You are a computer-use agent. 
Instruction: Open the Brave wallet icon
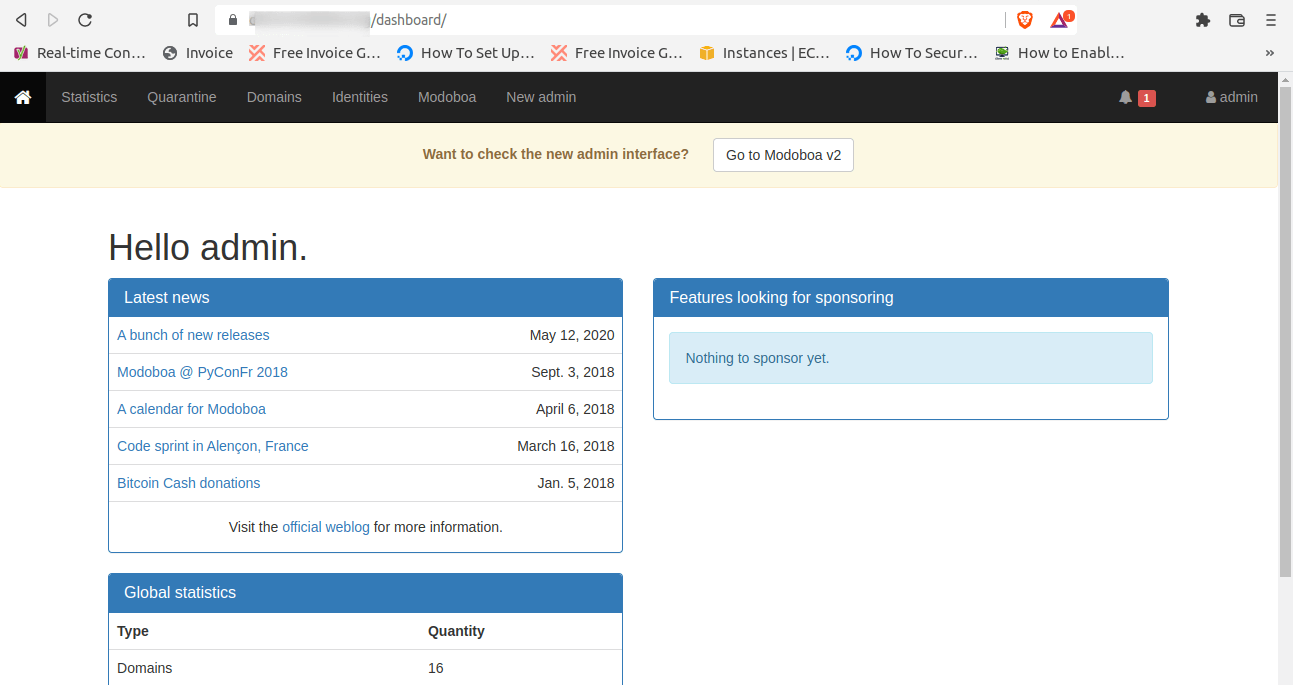click(x=1237, y=20)
